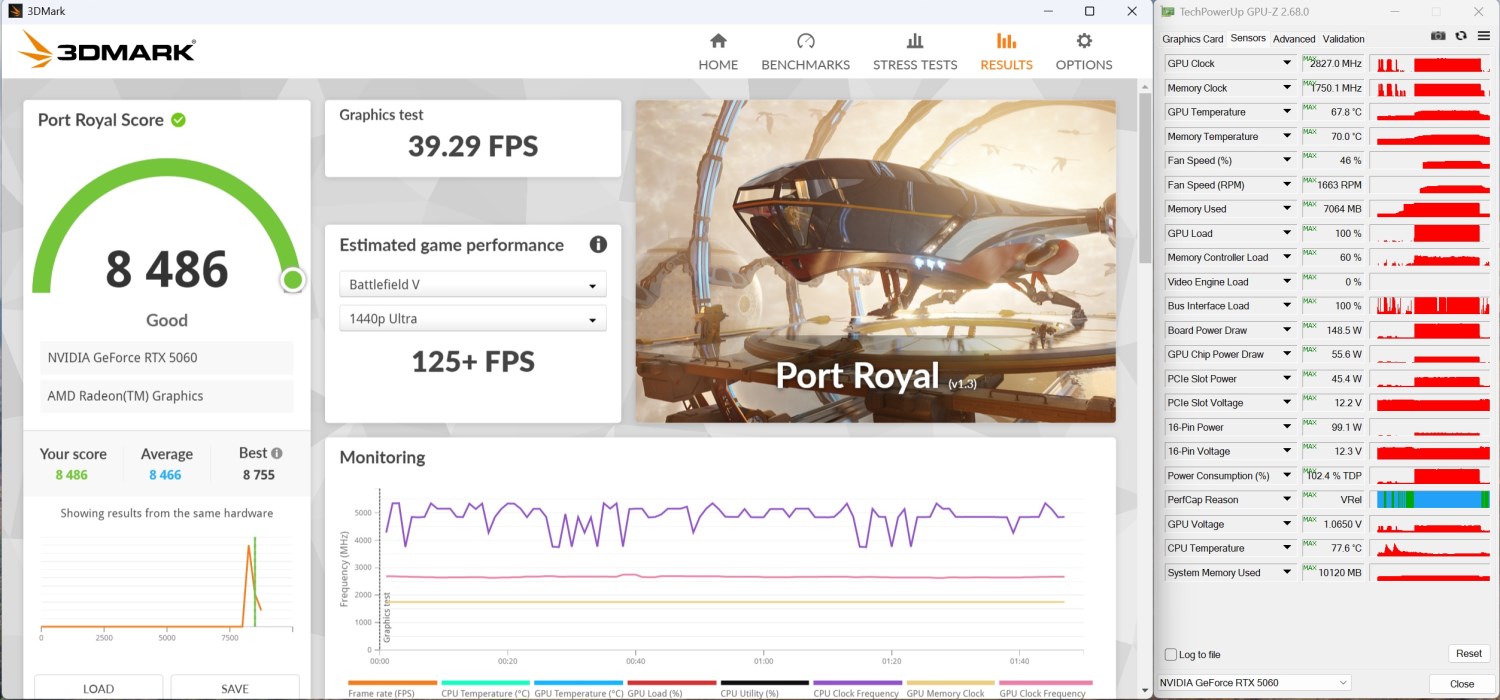The width and height of the screenshot is (1500, 700).
Task: Select the Sensors tab in GPU-Z
Action: click(x=1248, y=38)
